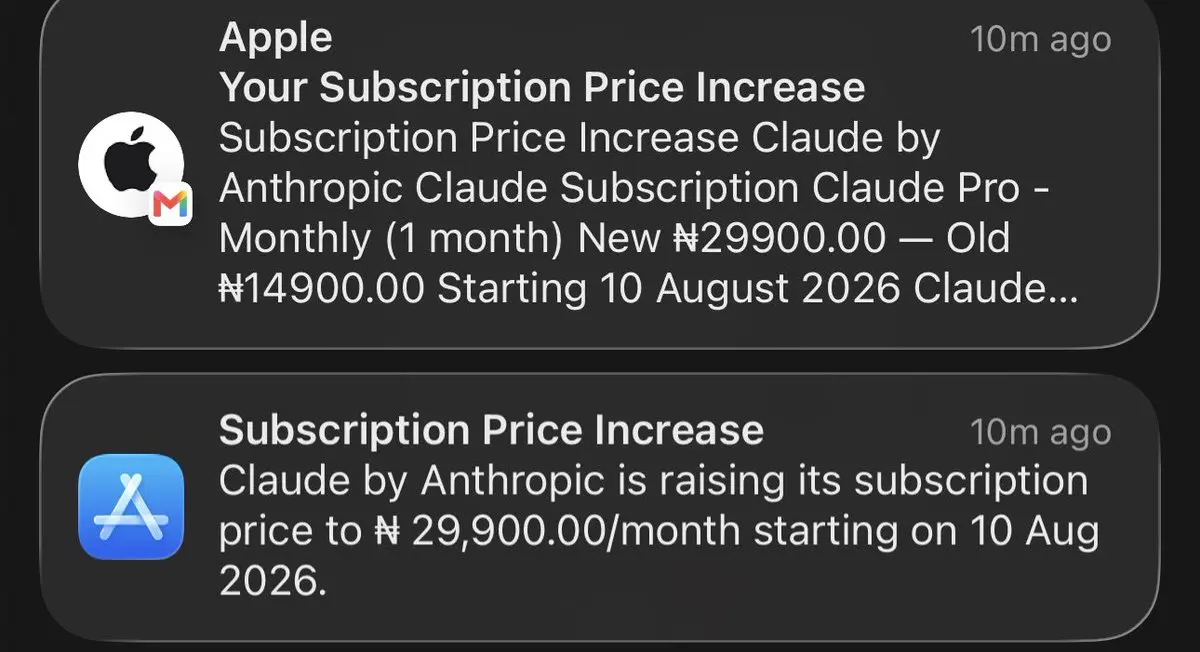This screenshot has height=652, width=1200.
Task: Tap "Your Subscription Price Increase" subject line
Action: click(541, 88)
